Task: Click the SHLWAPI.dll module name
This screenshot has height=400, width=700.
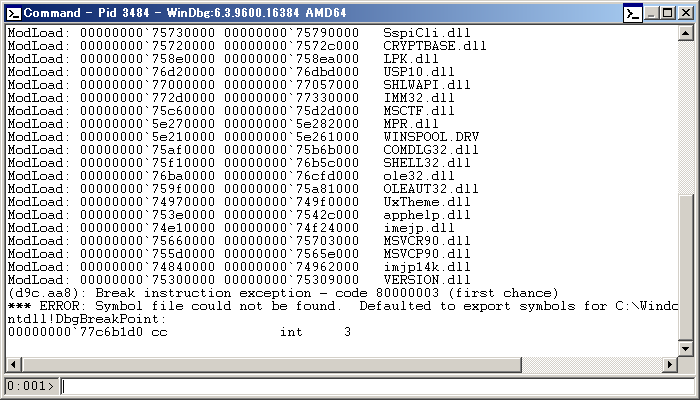Action: pyautogui.click(x=426, y=85)
